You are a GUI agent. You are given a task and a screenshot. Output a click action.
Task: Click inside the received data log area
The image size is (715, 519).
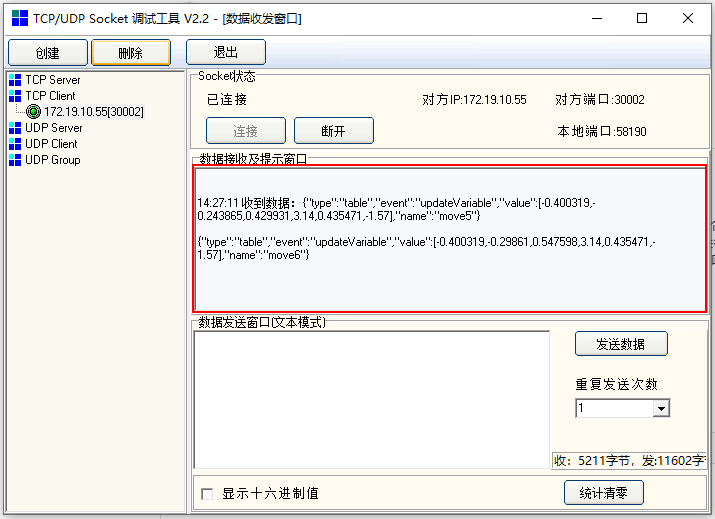pos(451,239)
